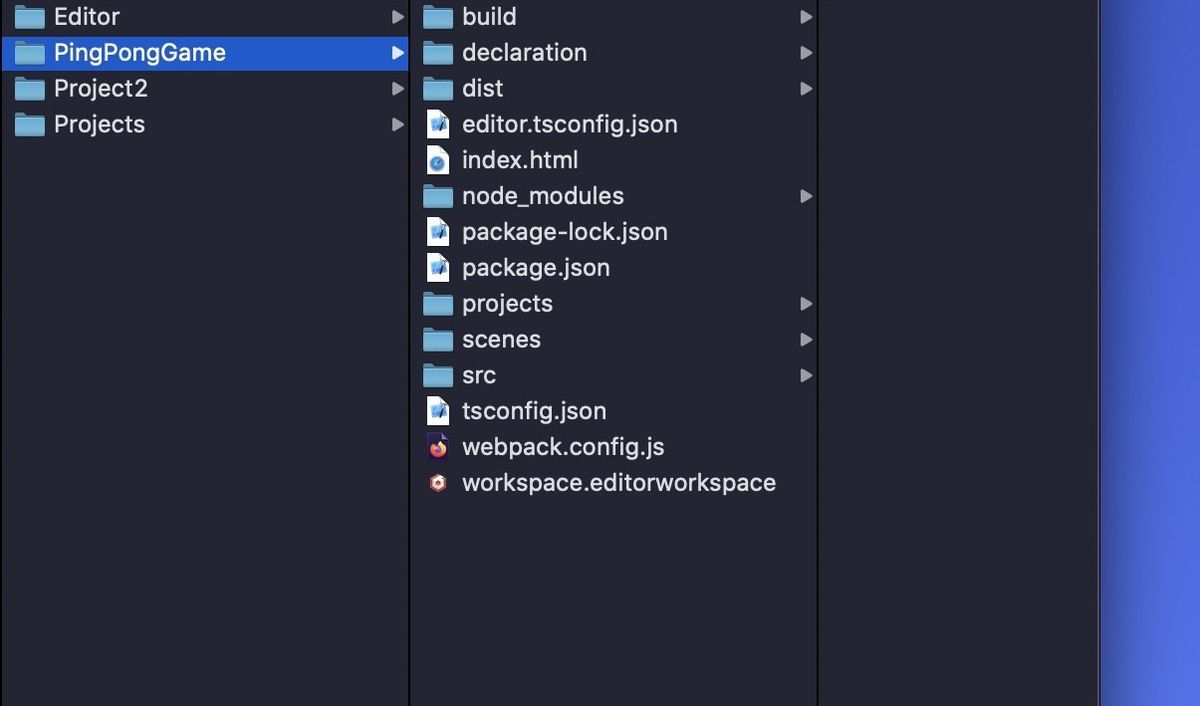Expand the build folder chevron
Image resolution: width=1200 pixels, height=706 pixels.
point(806,16)
